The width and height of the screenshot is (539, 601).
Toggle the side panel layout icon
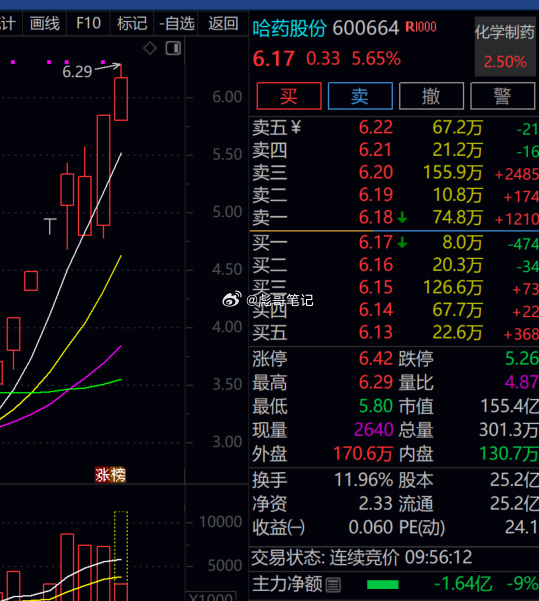[173, 48]
